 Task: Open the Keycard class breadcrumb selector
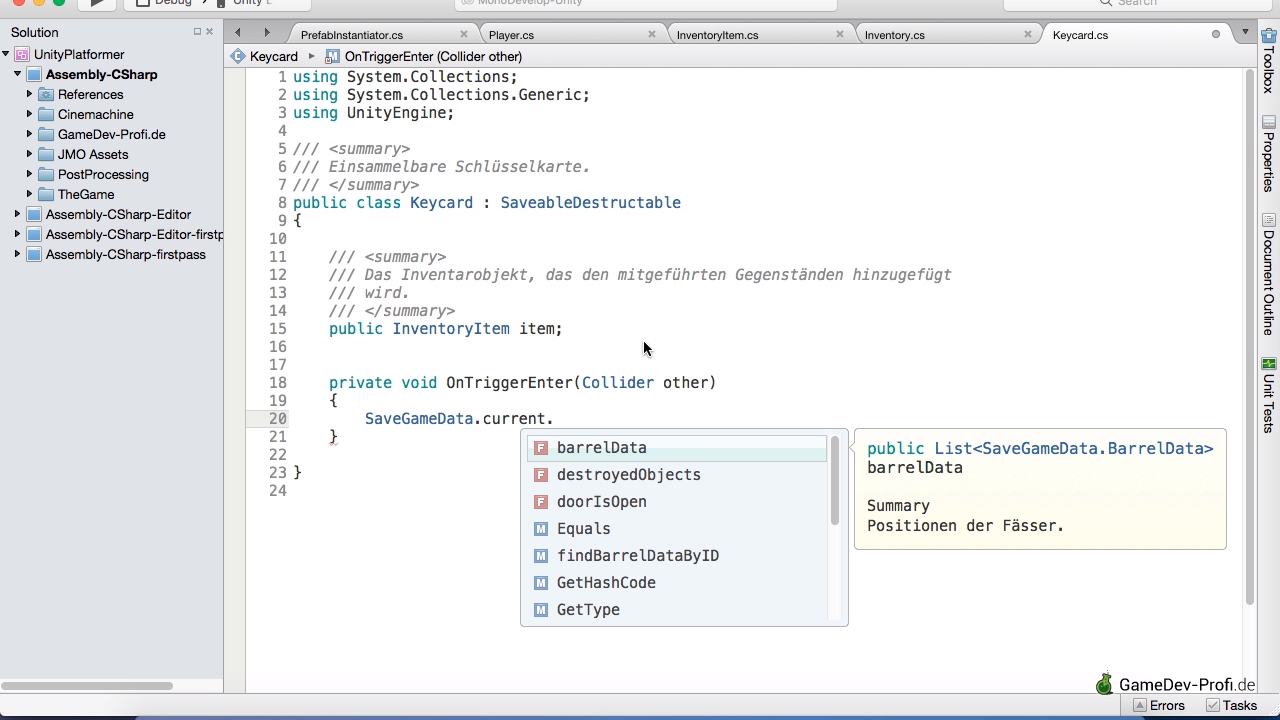pos(265,56)
